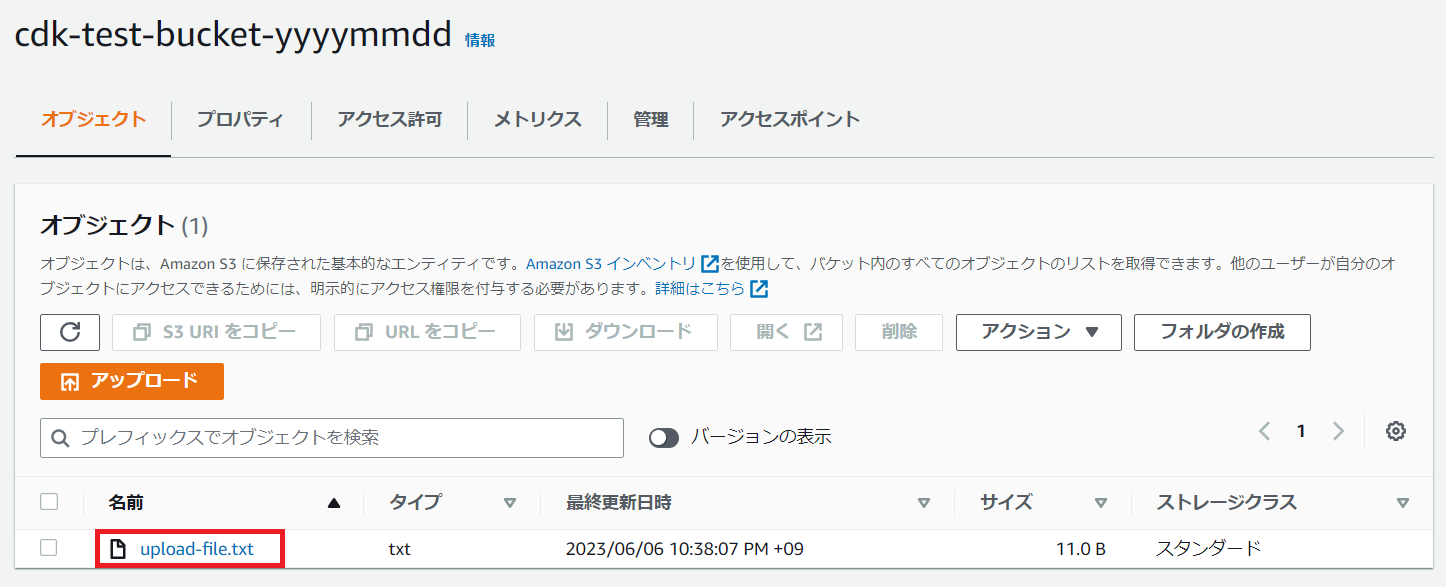Click the upload-file.txt file icon
This screenshot has width=1446, height=587.
(117, 549)
